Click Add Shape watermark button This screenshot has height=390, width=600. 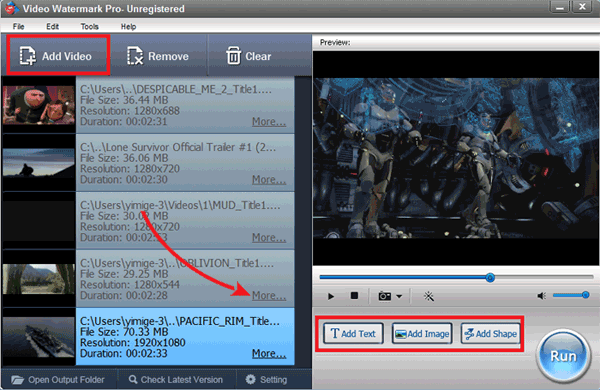tap(491, 334)
